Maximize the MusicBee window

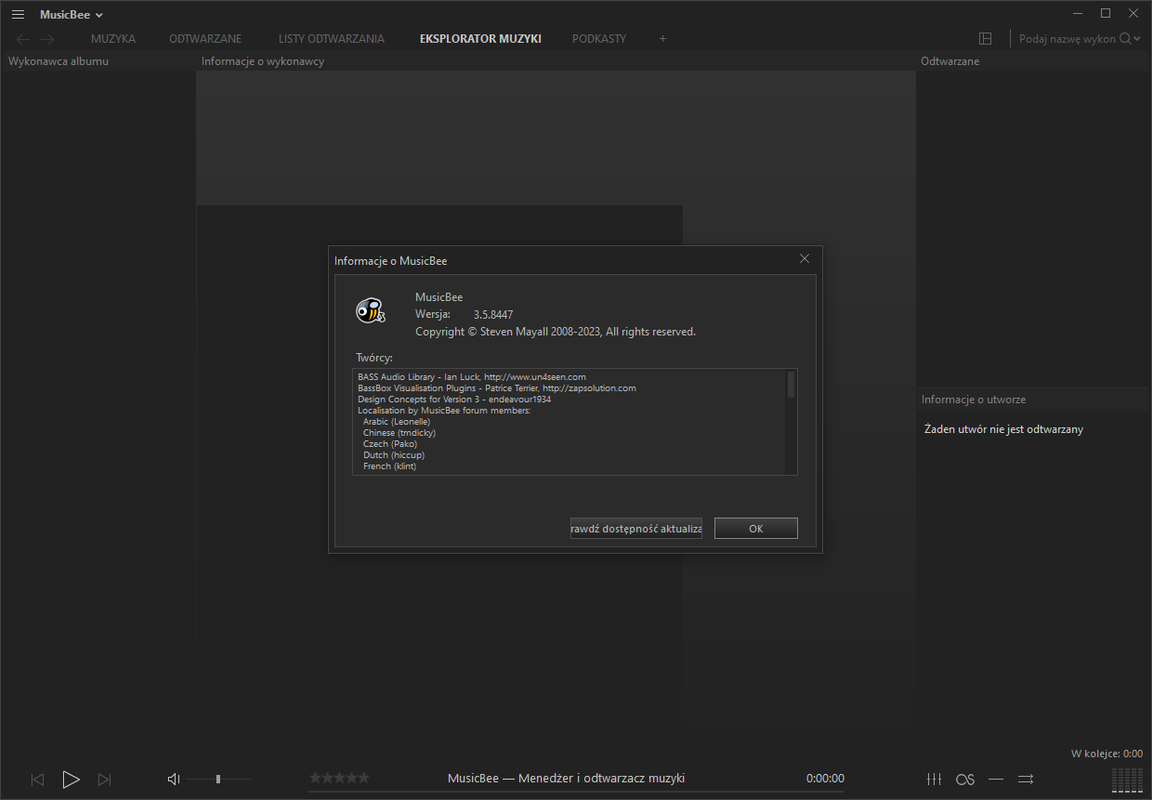[x=1105, y=14]
